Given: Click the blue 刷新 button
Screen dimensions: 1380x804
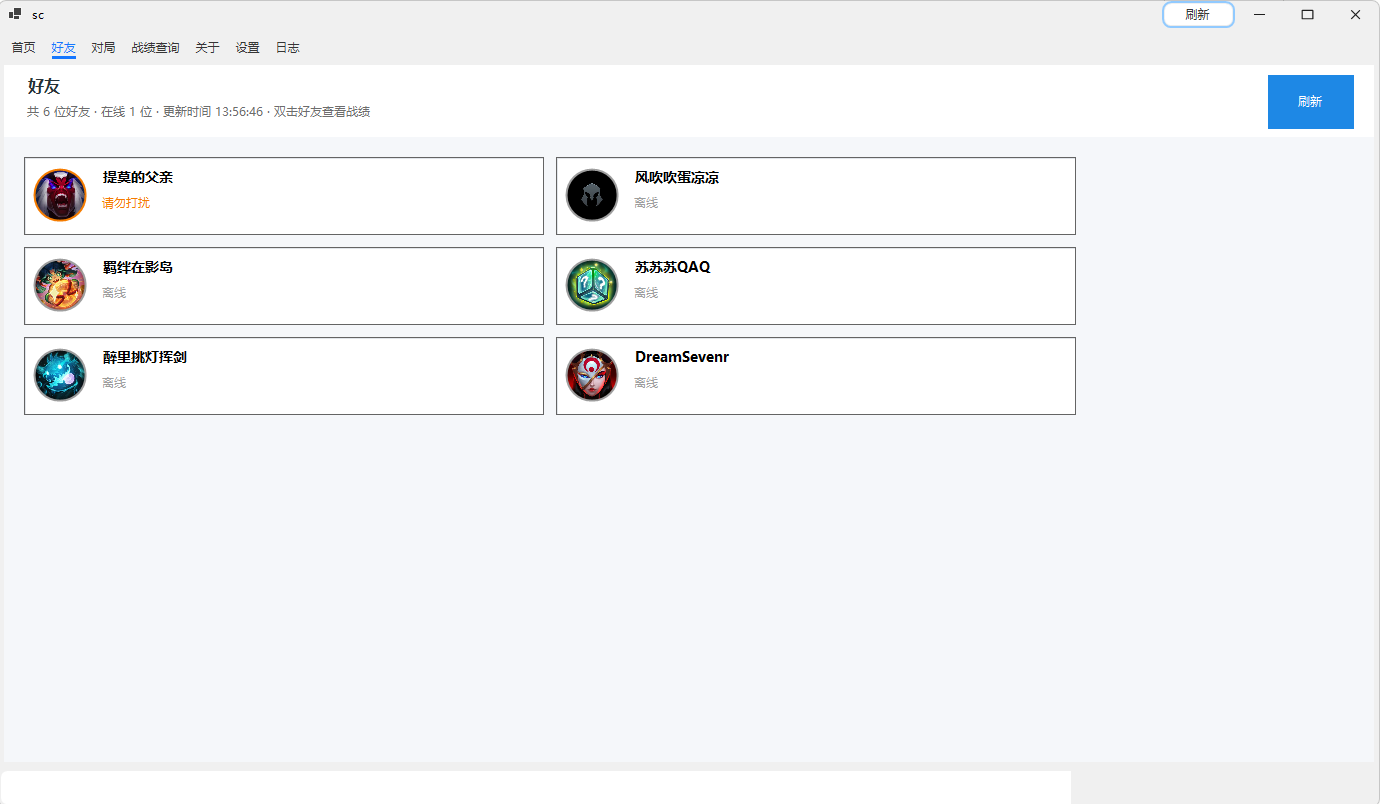Looking at the screenshot, I should pos(1311,102).
